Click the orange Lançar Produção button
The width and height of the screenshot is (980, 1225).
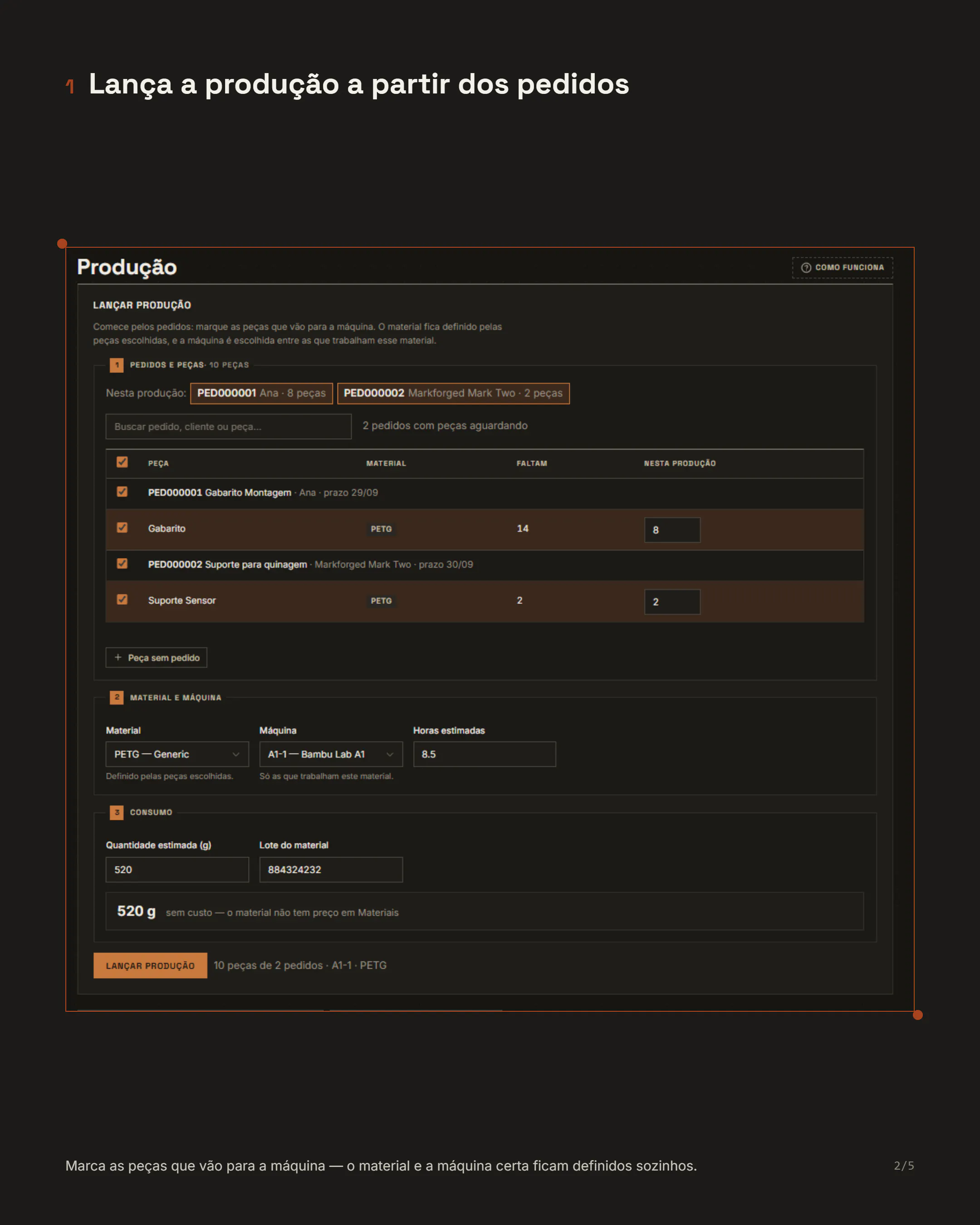(150, 965)
